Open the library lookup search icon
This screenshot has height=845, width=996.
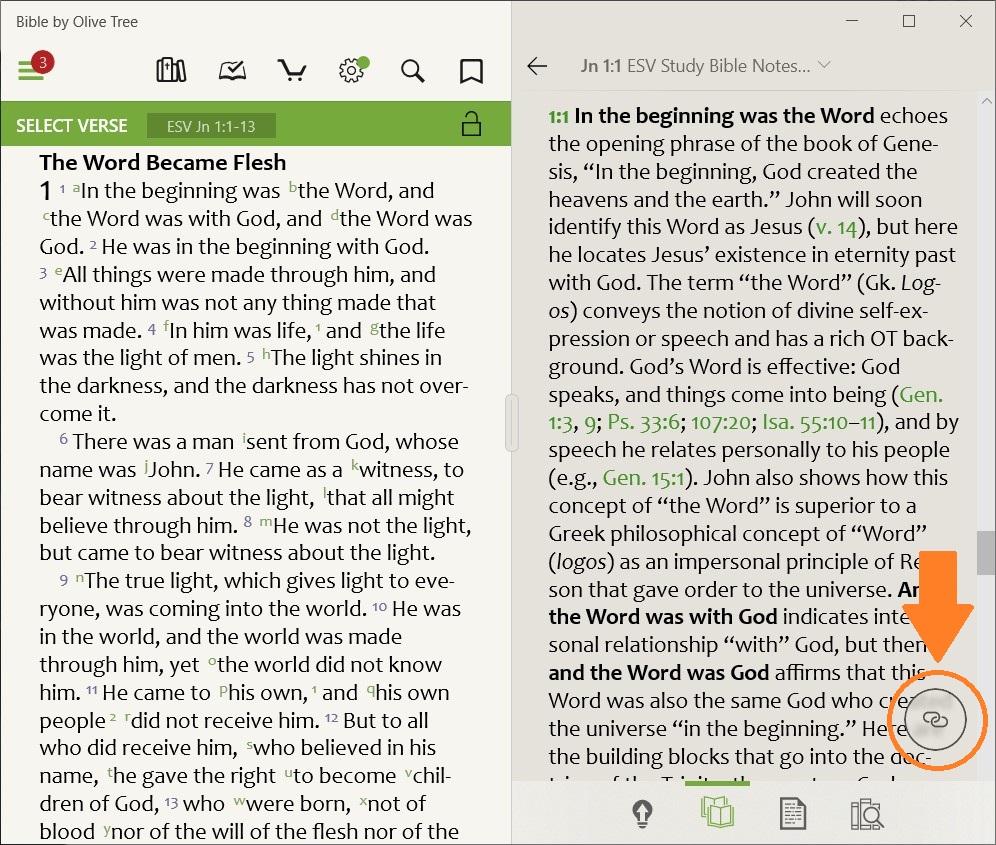[x=866, y=814]
